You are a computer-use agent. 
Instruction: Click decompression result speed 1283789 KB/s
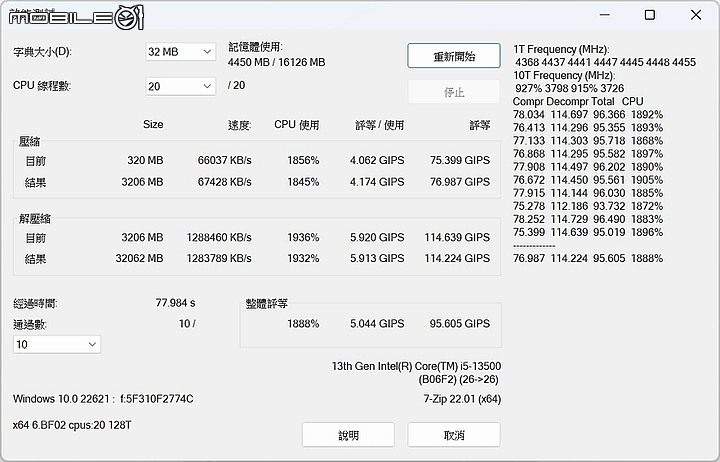[219, 259]
